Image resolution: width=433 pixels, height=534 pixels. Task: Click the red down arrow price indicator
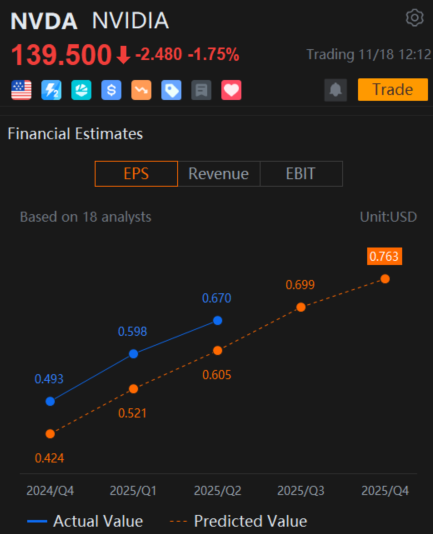[123, 55]
